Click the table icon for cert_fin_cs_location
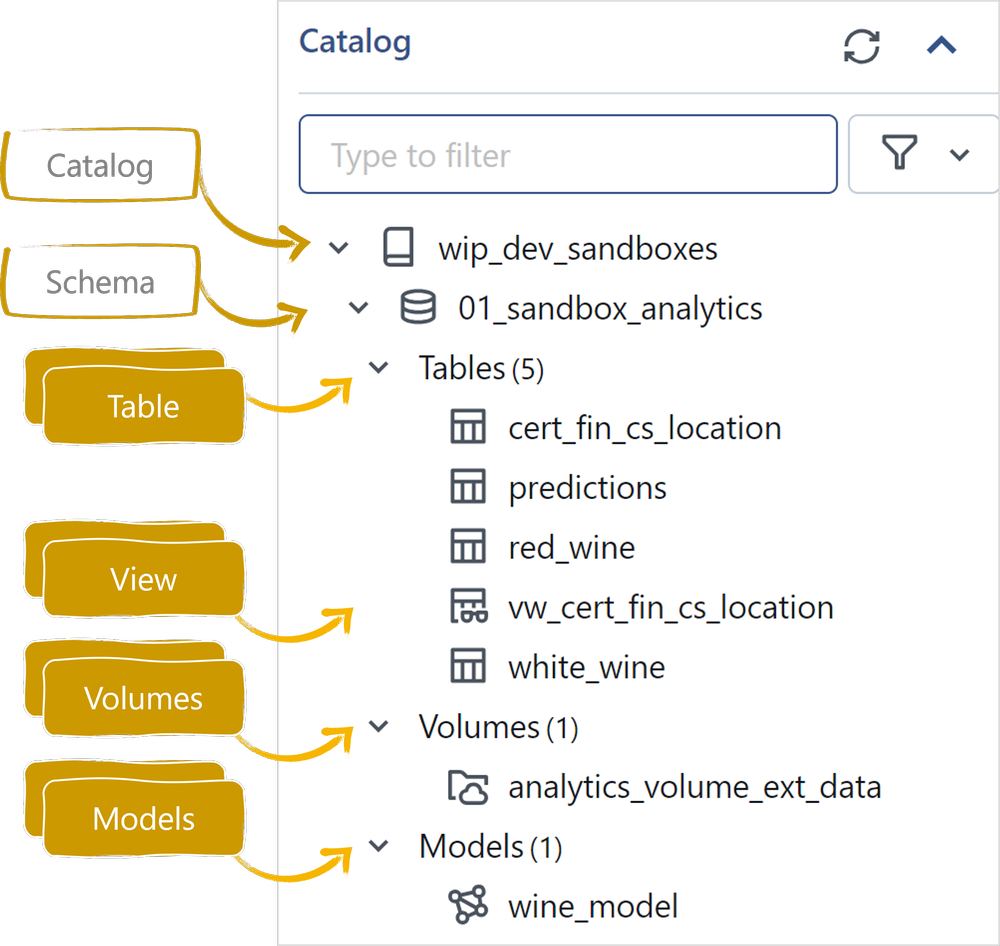 coord(467,426)
